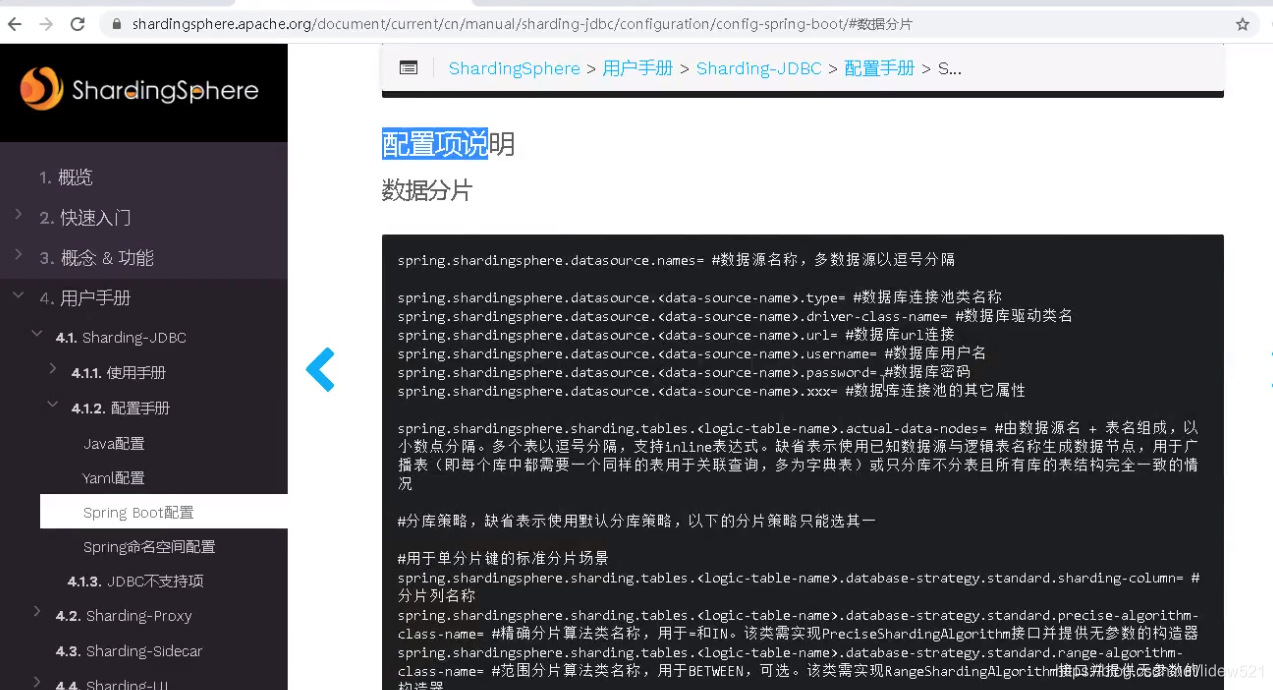This screenshot has width=1273, height=690.
Task: Select 1. 概览 in sidebar
Action: click(x=66, y=177)
